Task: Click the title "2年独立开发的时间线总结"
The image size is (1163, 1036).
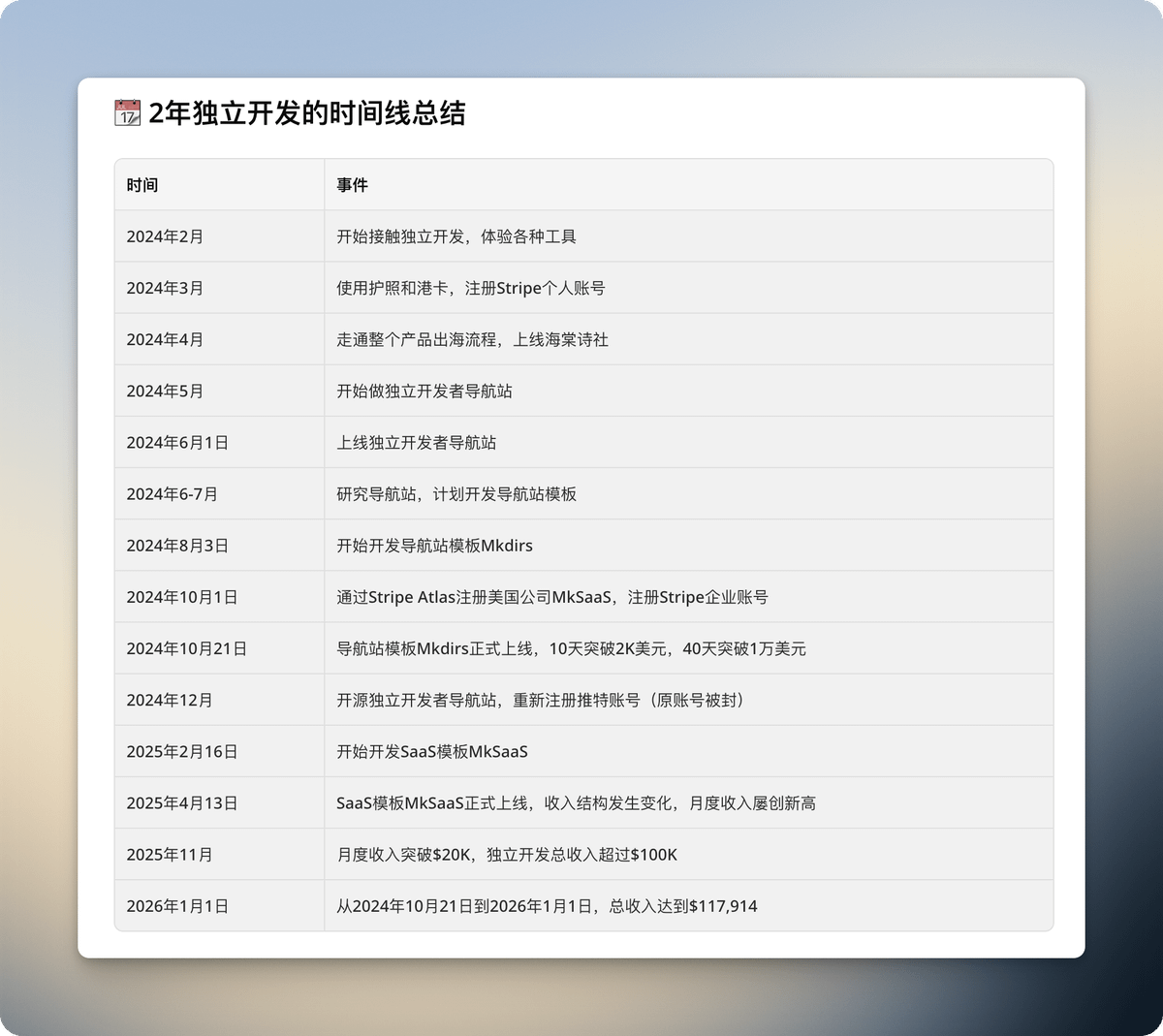Action: point(306,113)
